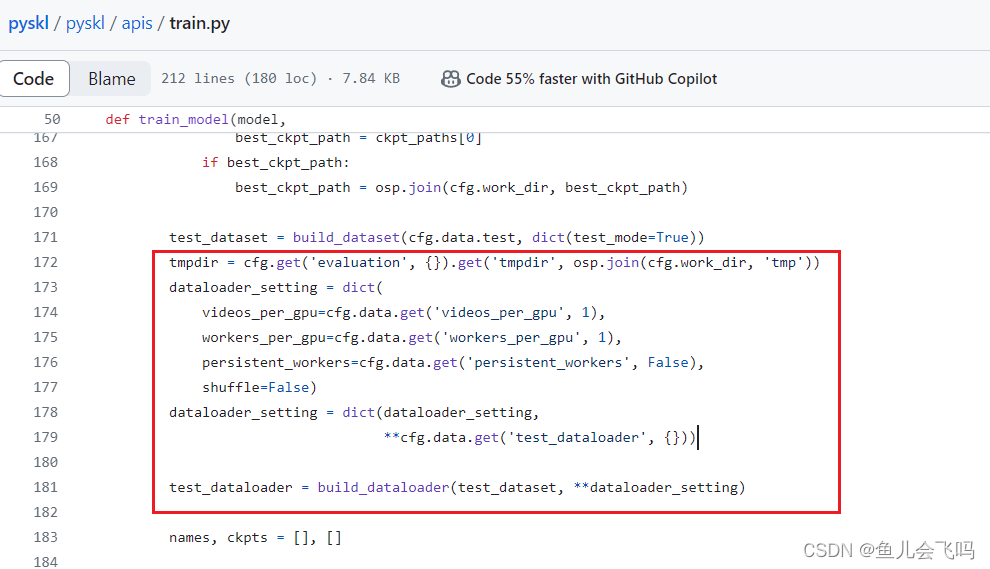Switch to the Blame tab
Viewport: 990px width, 569px height.
pos(111,79)
